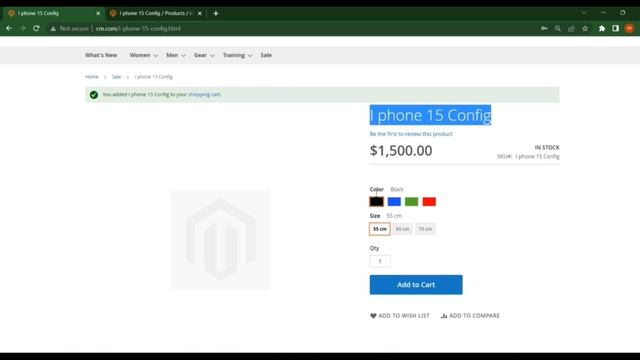Close the first I phone 15 Config tab
Image resolution: width=640 pixels, height=360 pixels.
point(98,13)
